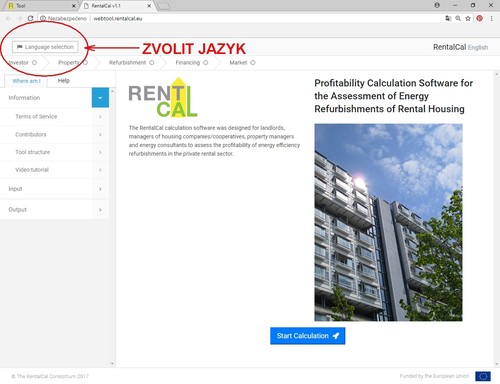Click the address bar URL webtool.rentalcal.eu
Screen dimensions: 500x384
(x=118, y=18)
